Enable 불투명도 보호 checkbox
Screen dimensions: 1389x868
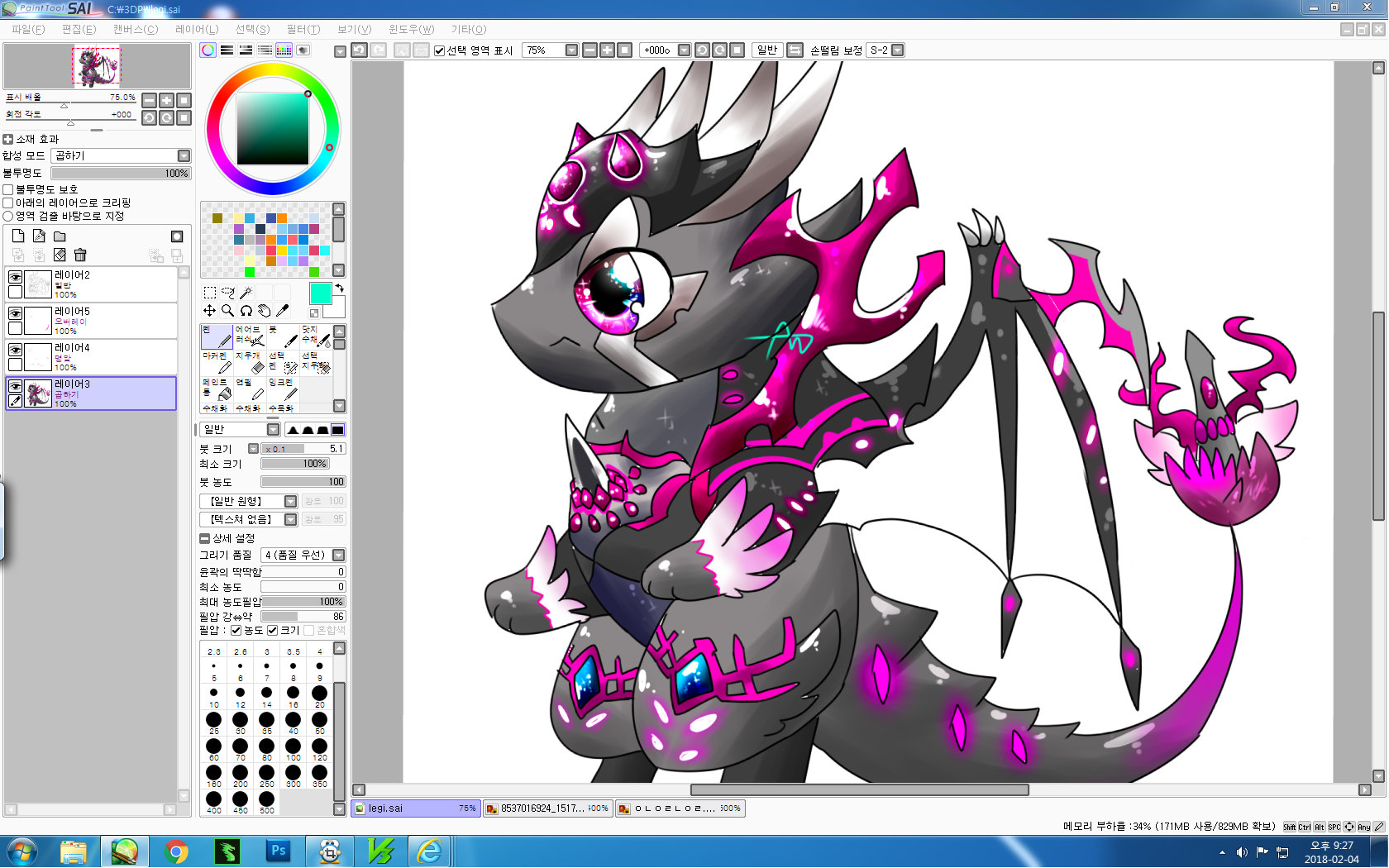pyautogui.click(x=8, y=189)
